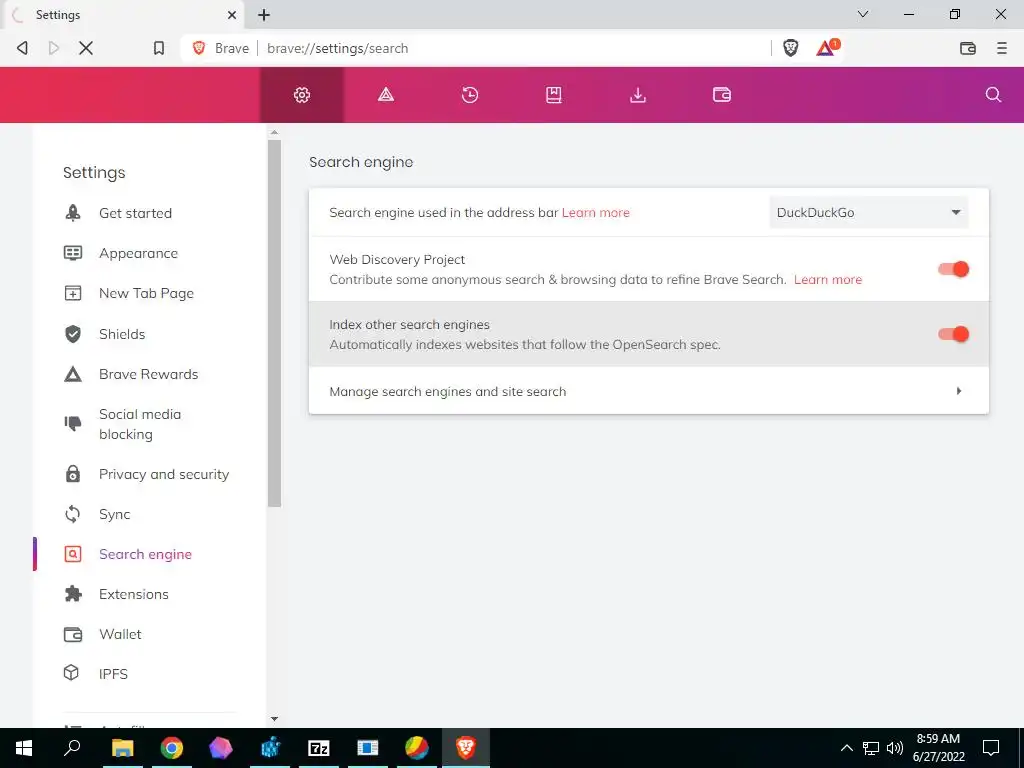Image resolution: width=1024 pixels, height=768 pixels.
Task: Open a new tab with plus button
Action: pos(264,14)
